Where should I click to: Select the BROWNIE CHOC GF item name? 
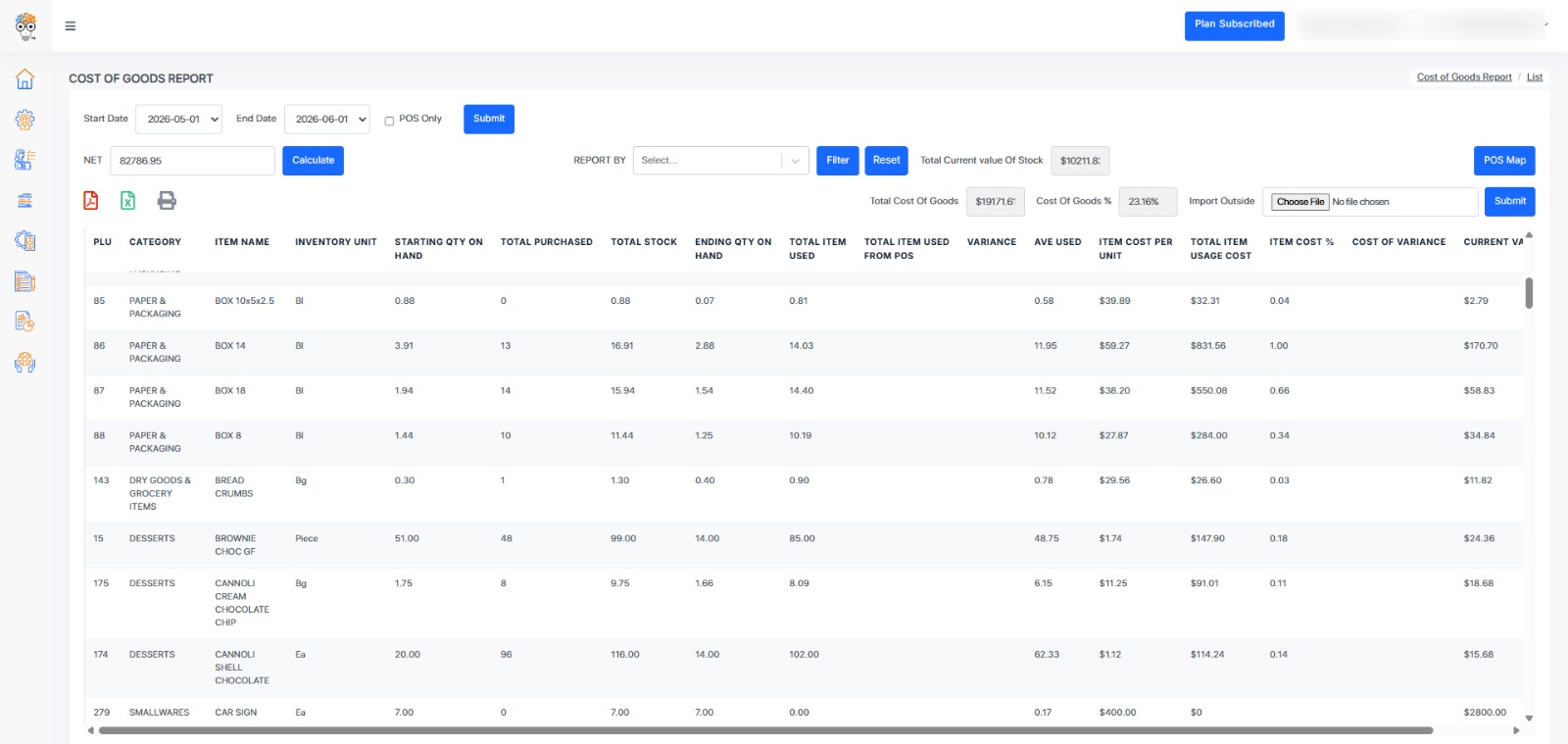coord(235,545)
